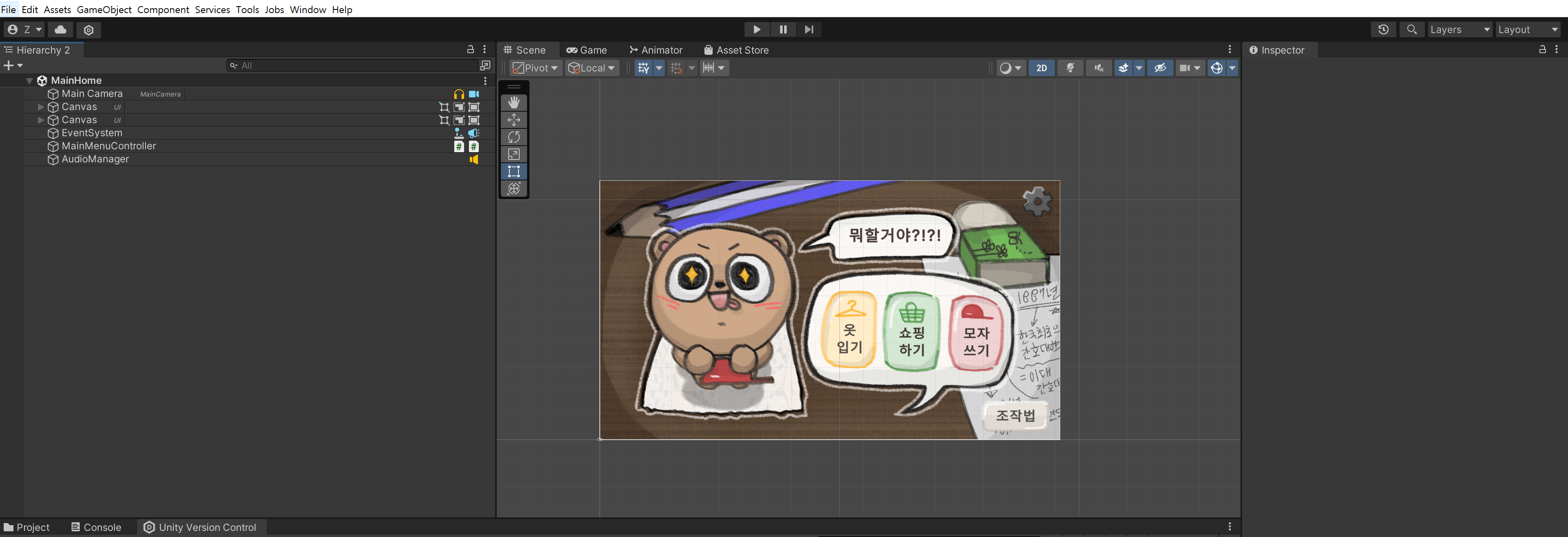
Task: Open the undo history icon near top right
Action: click(1383, 29)
